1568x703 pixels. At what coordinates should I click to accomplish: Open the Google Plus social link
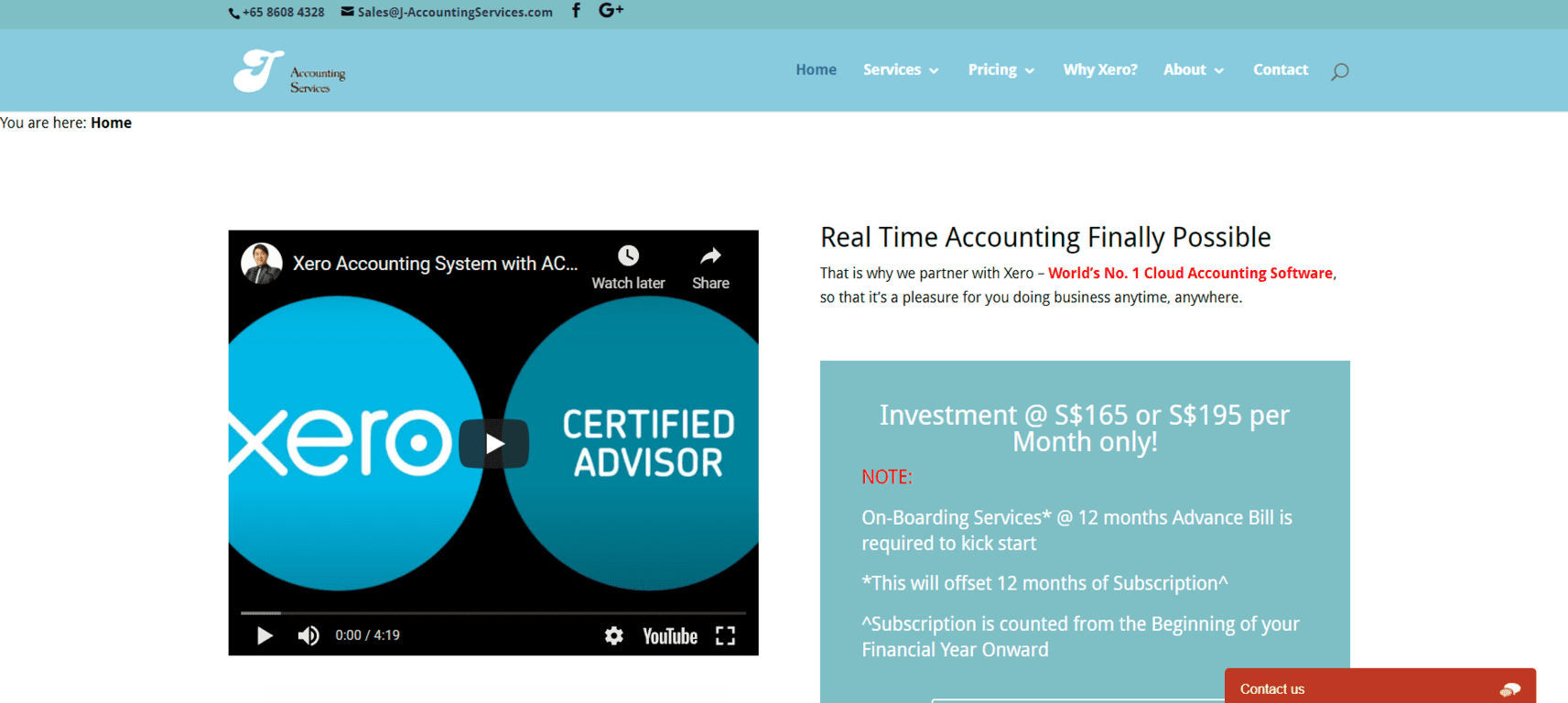(611, 11)
